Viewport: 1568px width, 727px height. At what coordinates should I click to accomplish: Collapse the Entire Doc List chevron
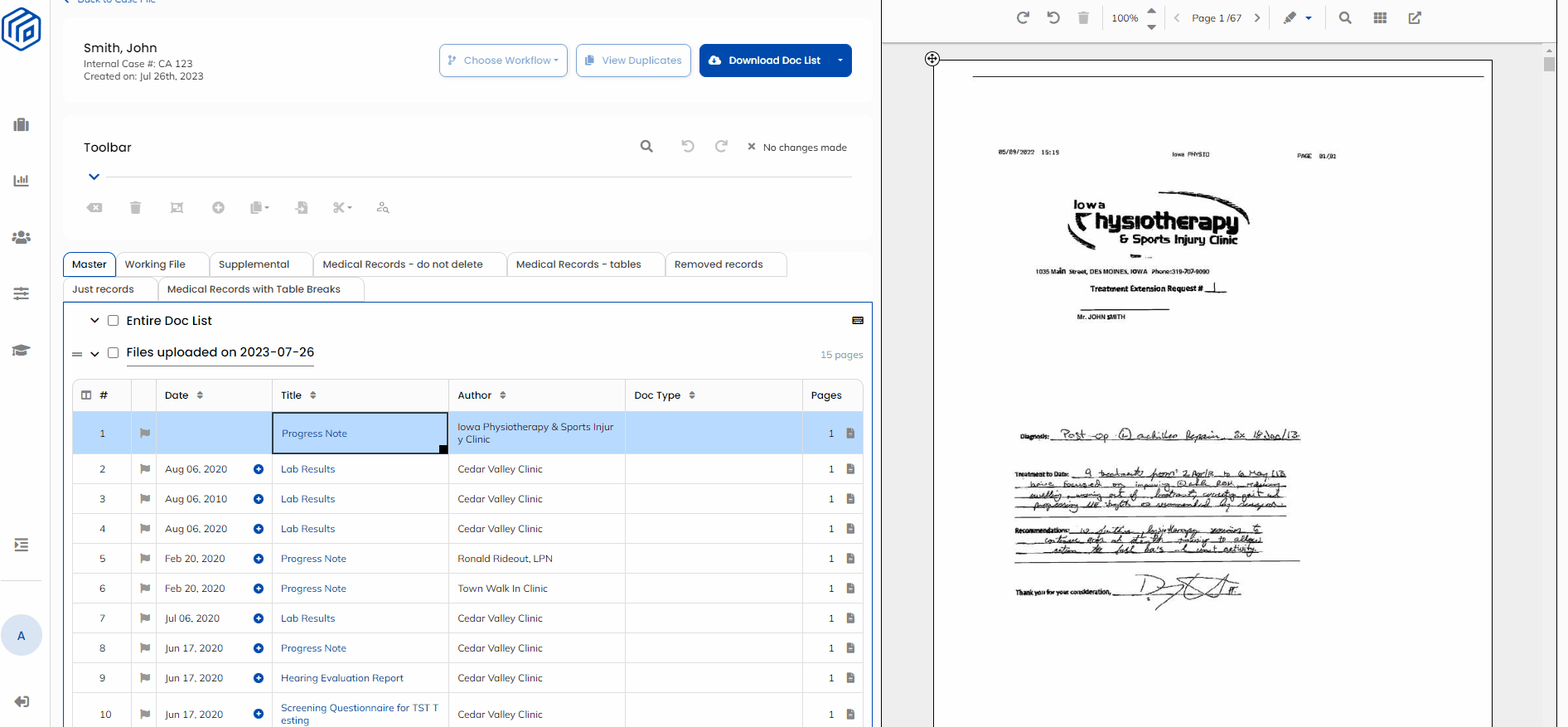(x=94, y=321)
